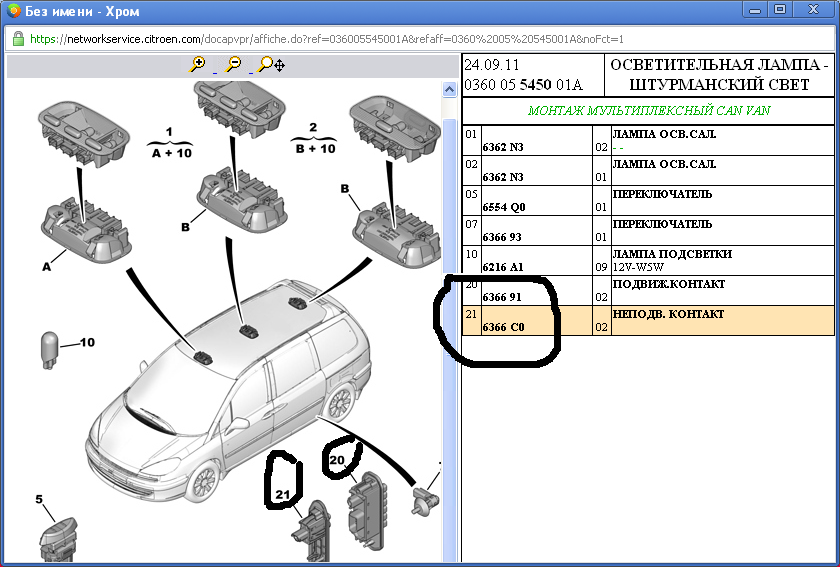Screen dimensions: 840x567
Task: Open part number 6554 Q0 link
Action: [503, 207]
